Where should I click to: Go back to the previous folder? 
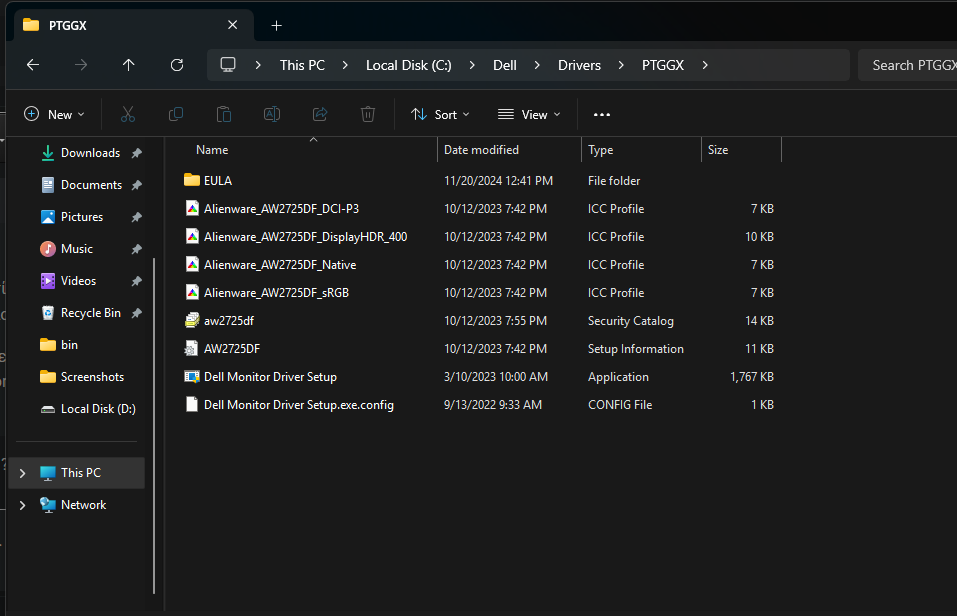click(33, 65)
